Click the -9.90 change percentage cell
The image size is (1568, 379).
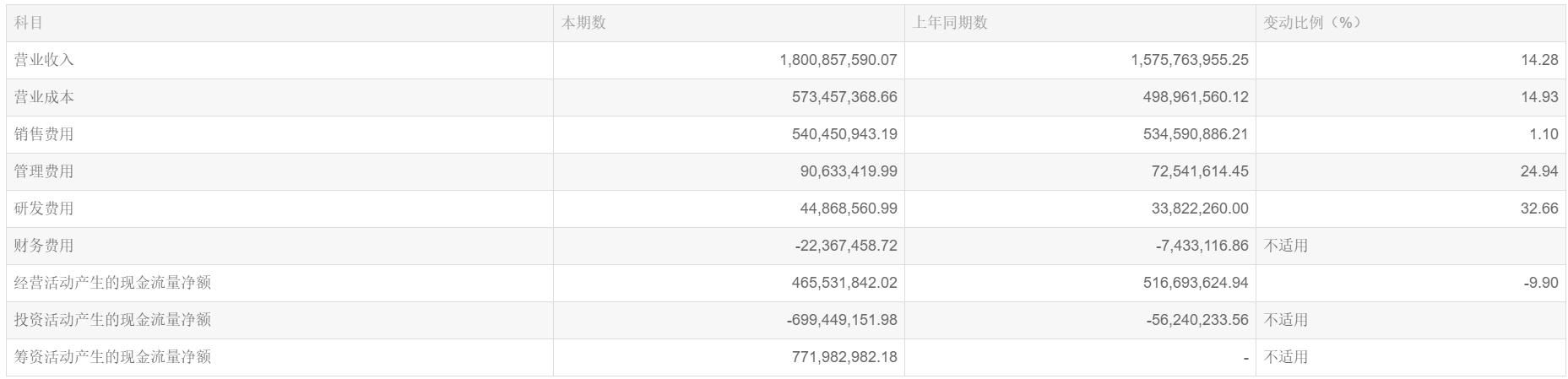pyautogui.click(x=1541, y=283)
